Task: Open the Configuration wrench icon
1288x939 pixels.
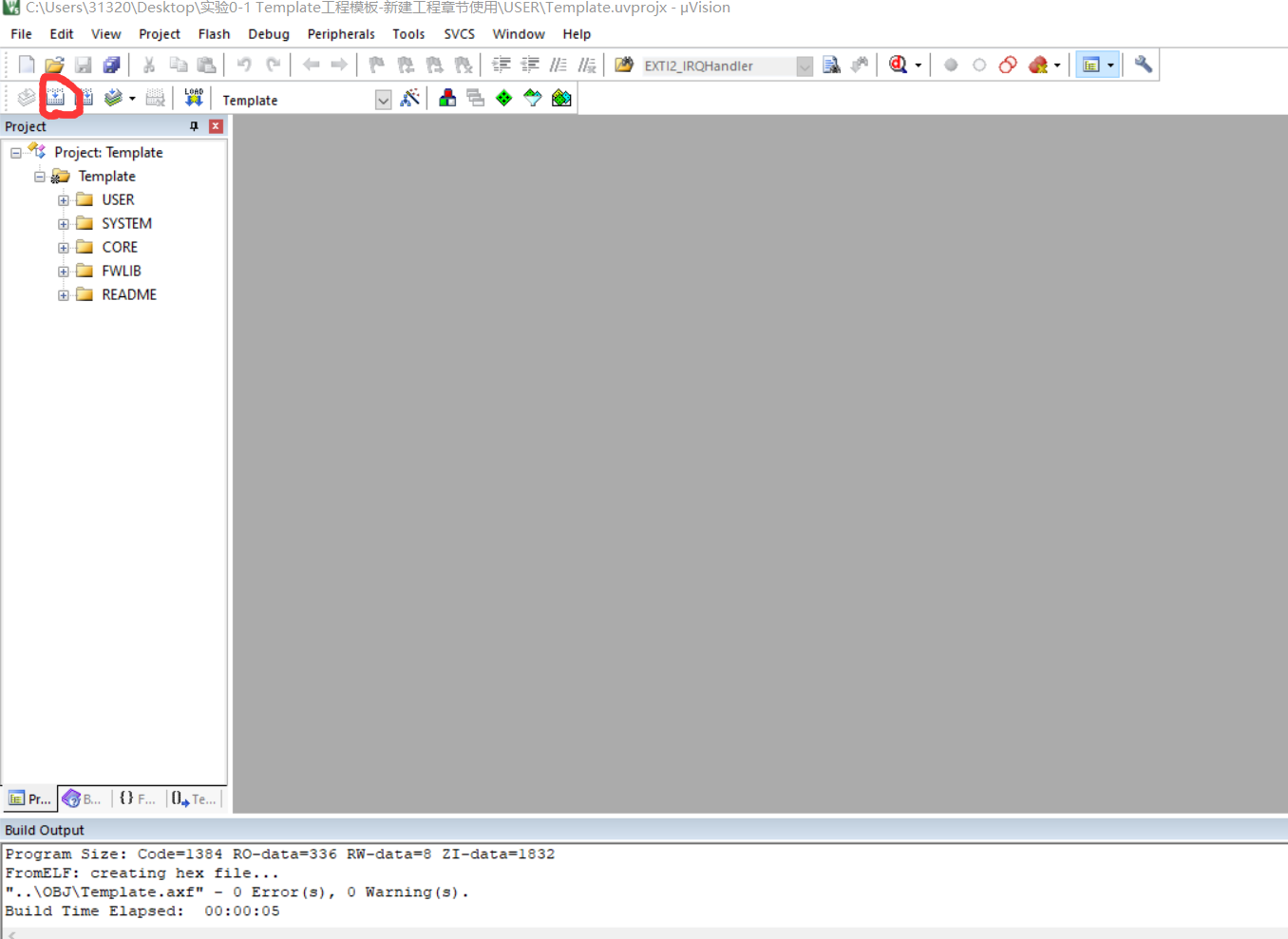Action: pos(1144,65)
